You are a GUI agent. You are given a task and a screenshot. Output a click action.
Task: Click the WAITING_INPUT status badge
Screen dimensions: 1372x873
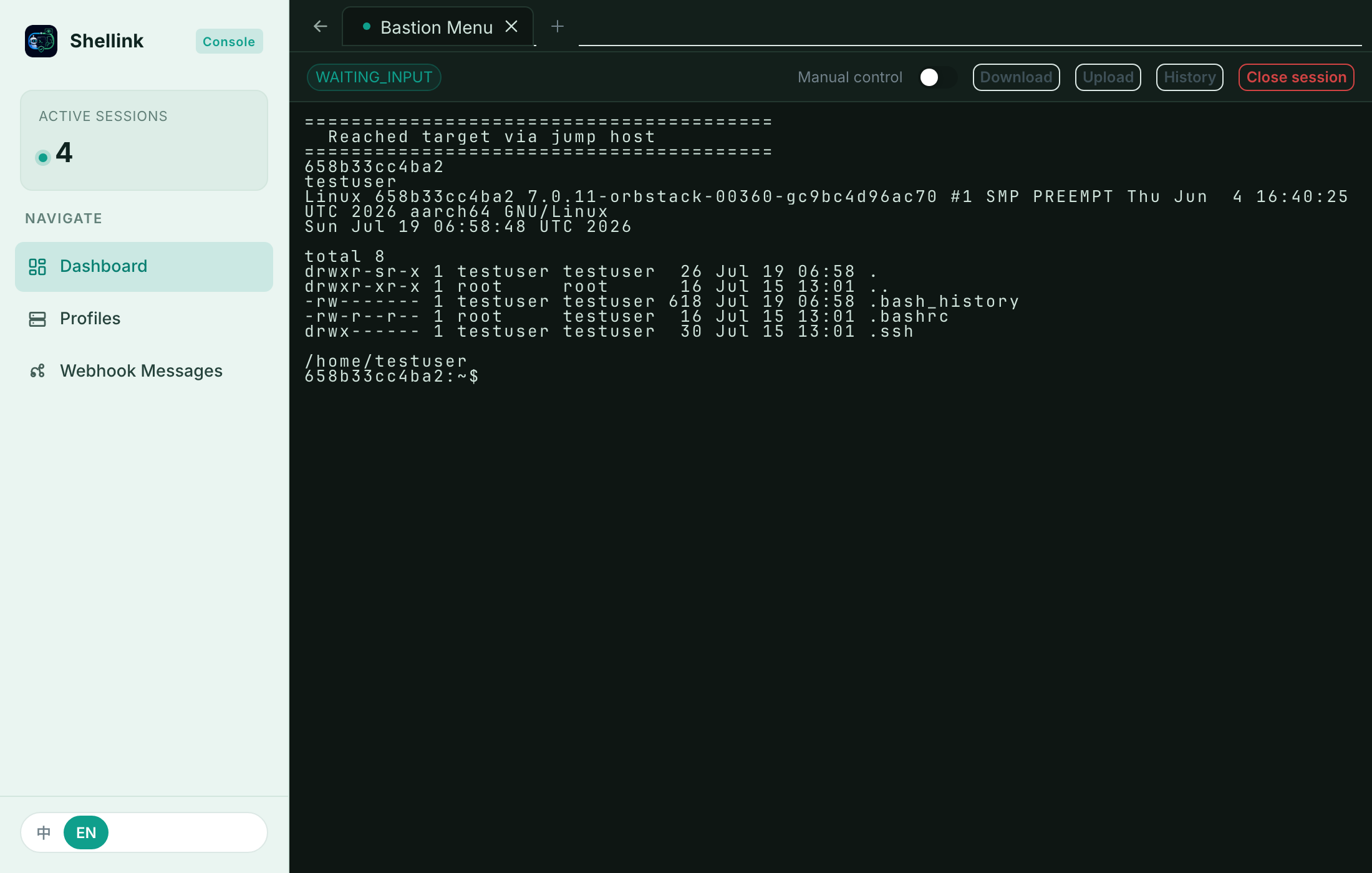(374, 77)
